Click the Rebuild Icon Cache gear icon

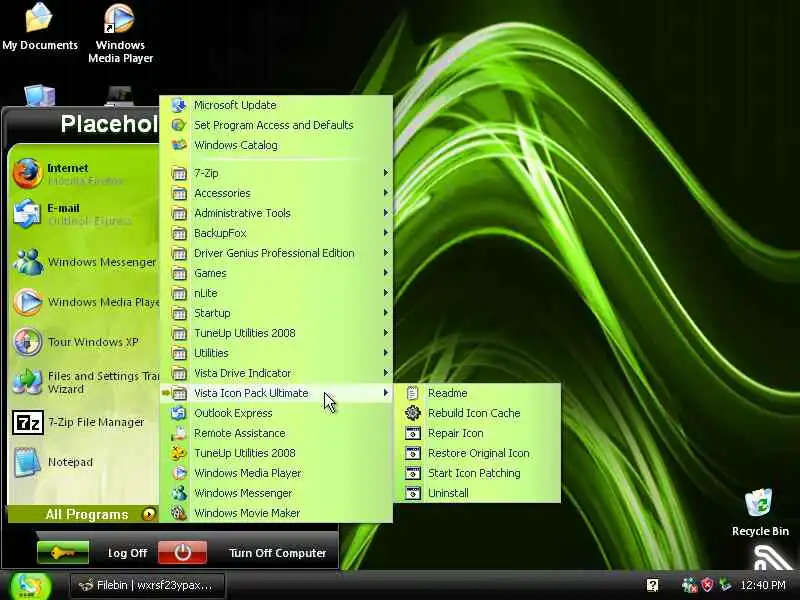pos(412,413)
